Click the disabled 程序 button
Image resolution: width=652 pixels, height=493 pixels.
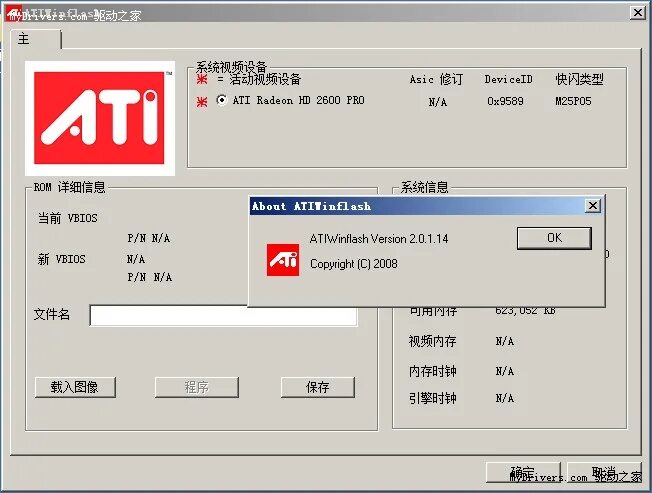pyautogui.click(x=197, y=387)
